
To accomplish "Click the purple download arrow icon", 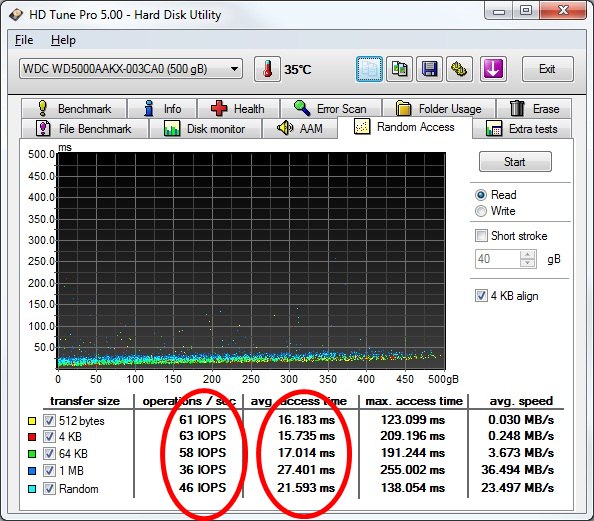I will (493, 69).
